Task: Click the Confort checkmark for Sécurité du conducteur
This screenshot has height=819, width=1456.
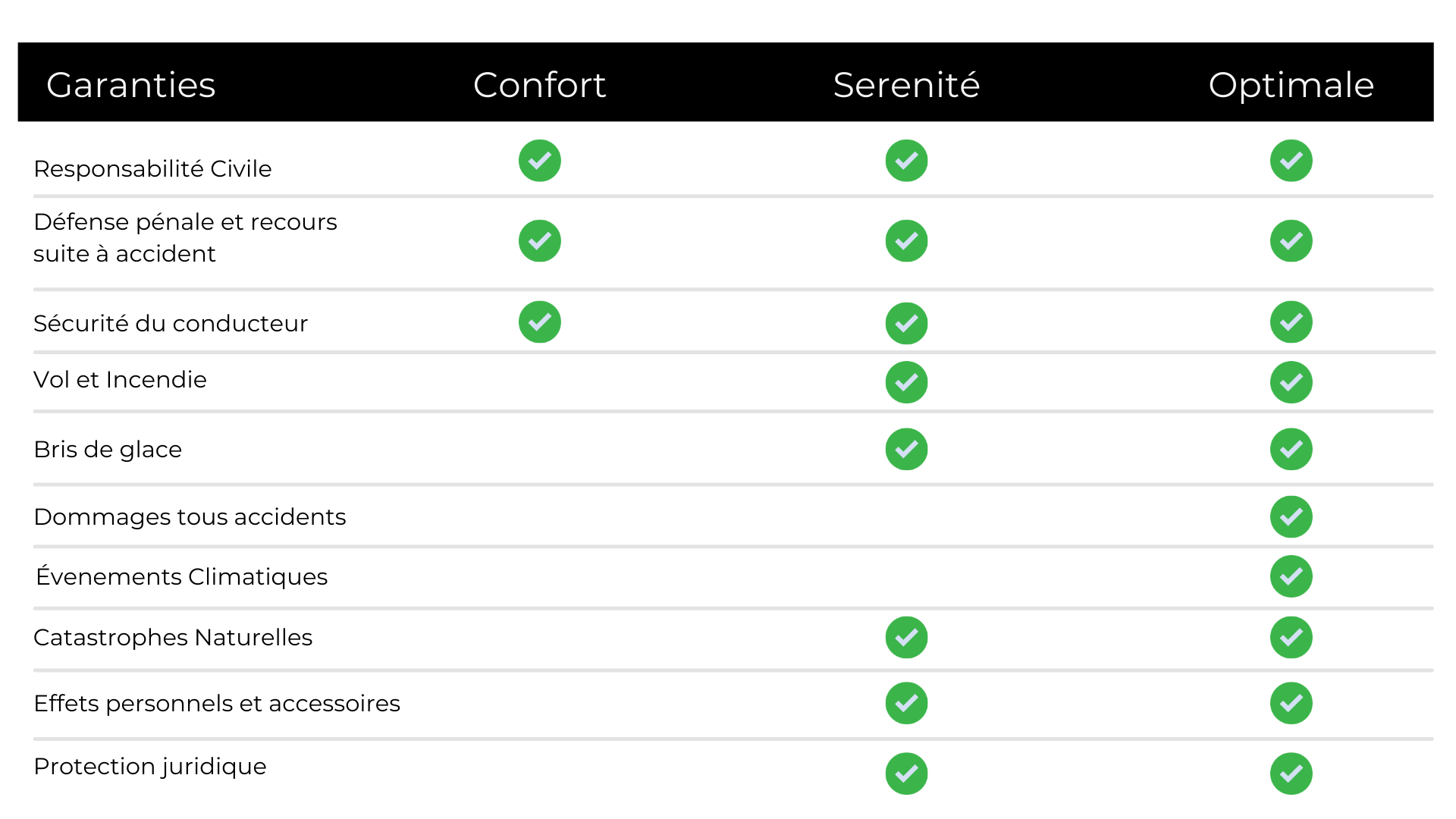Action: pos(539,322)
